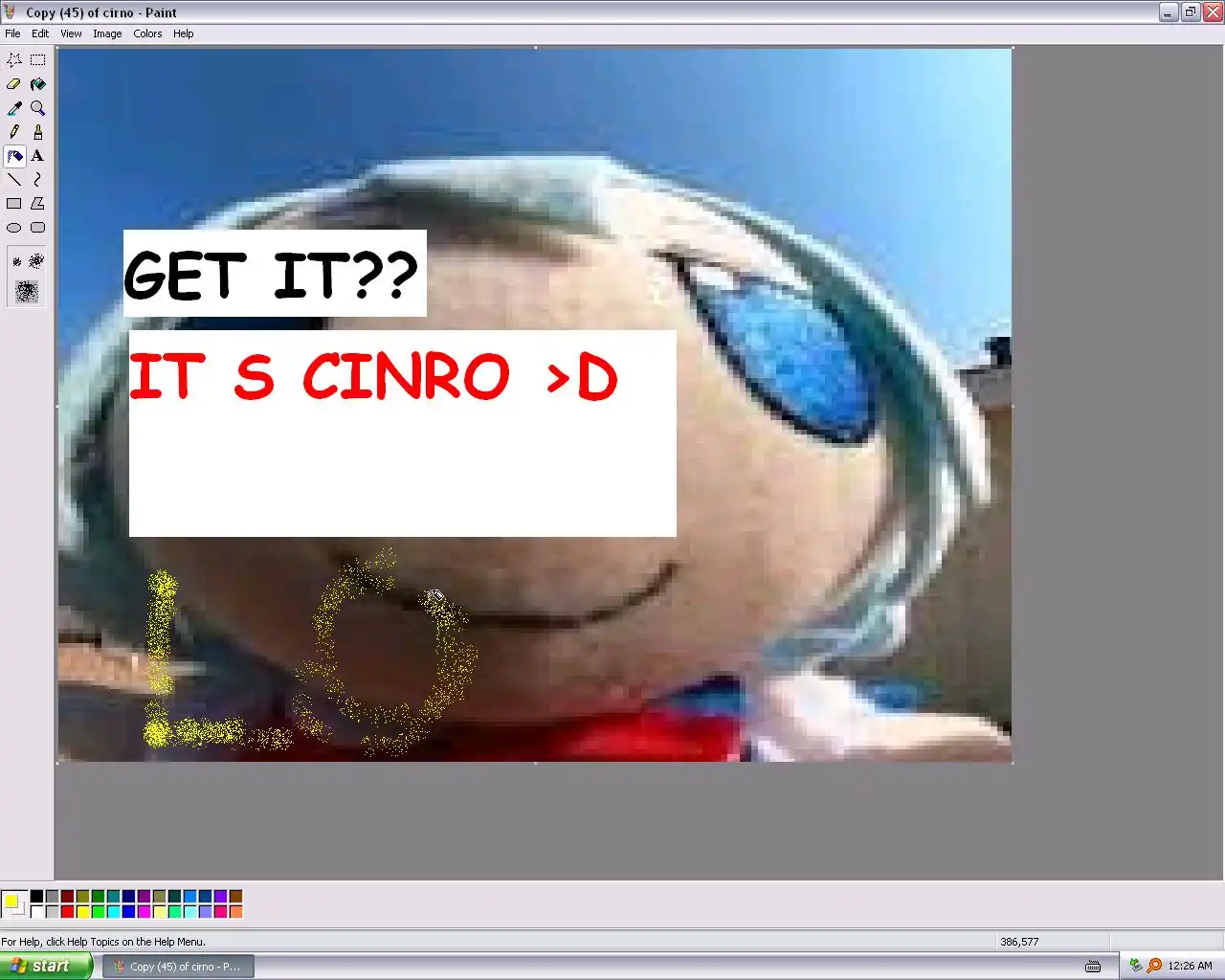This screenshot has height=980, width=1225.
Task: Open the File menu
Action: click(12, 33)
